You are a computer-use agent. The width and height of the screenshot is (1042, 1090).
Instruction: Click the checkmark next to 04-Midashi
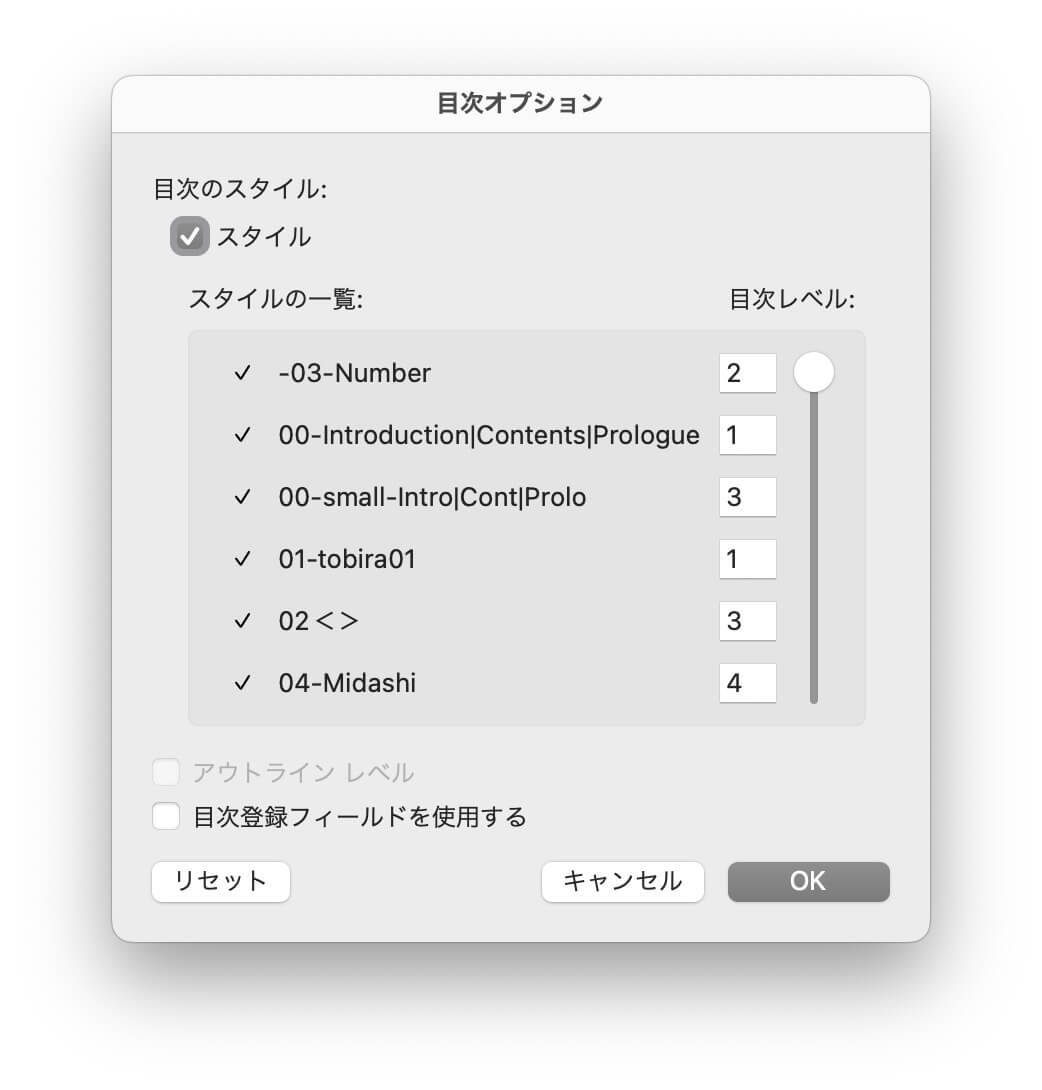(x=242, y=684)
